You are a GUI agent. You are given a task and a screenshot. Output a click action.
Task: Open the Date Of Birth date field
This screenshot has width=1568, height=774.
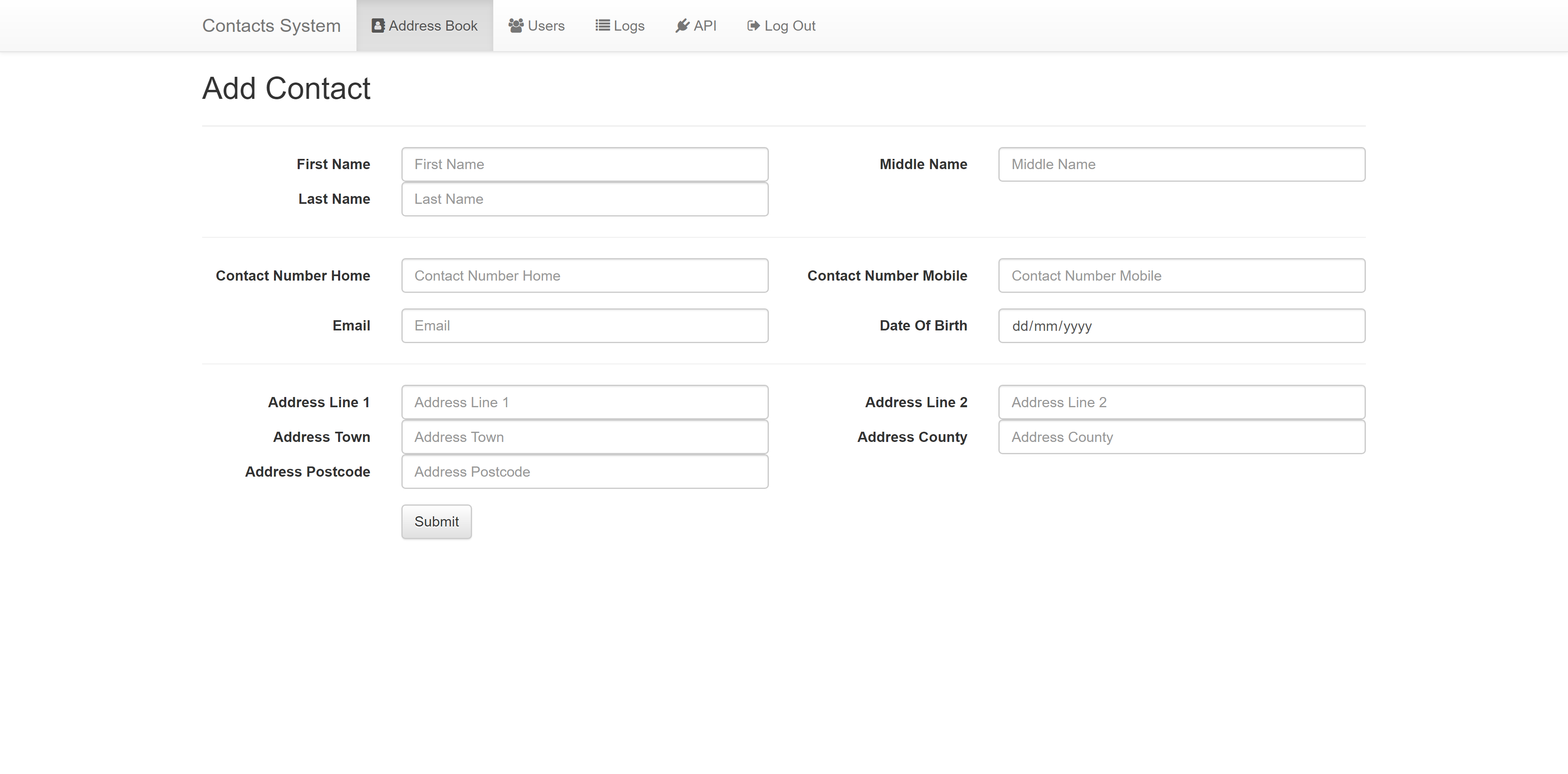click(x=1181, y=326)
